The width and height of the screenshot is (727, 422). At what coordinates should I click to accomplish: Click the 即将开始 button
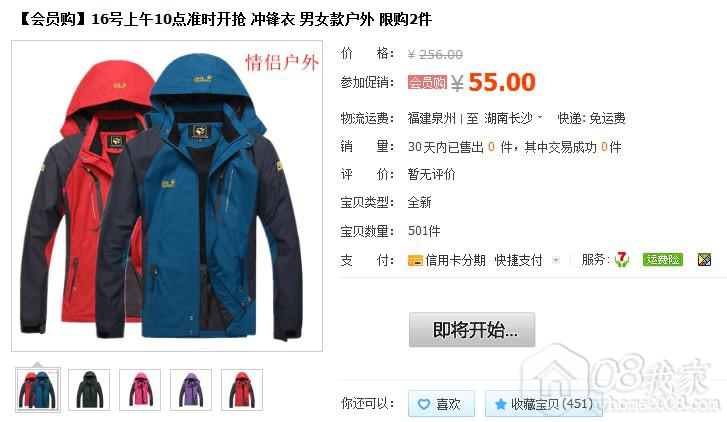pyautogui.click(x=472, y=330)
